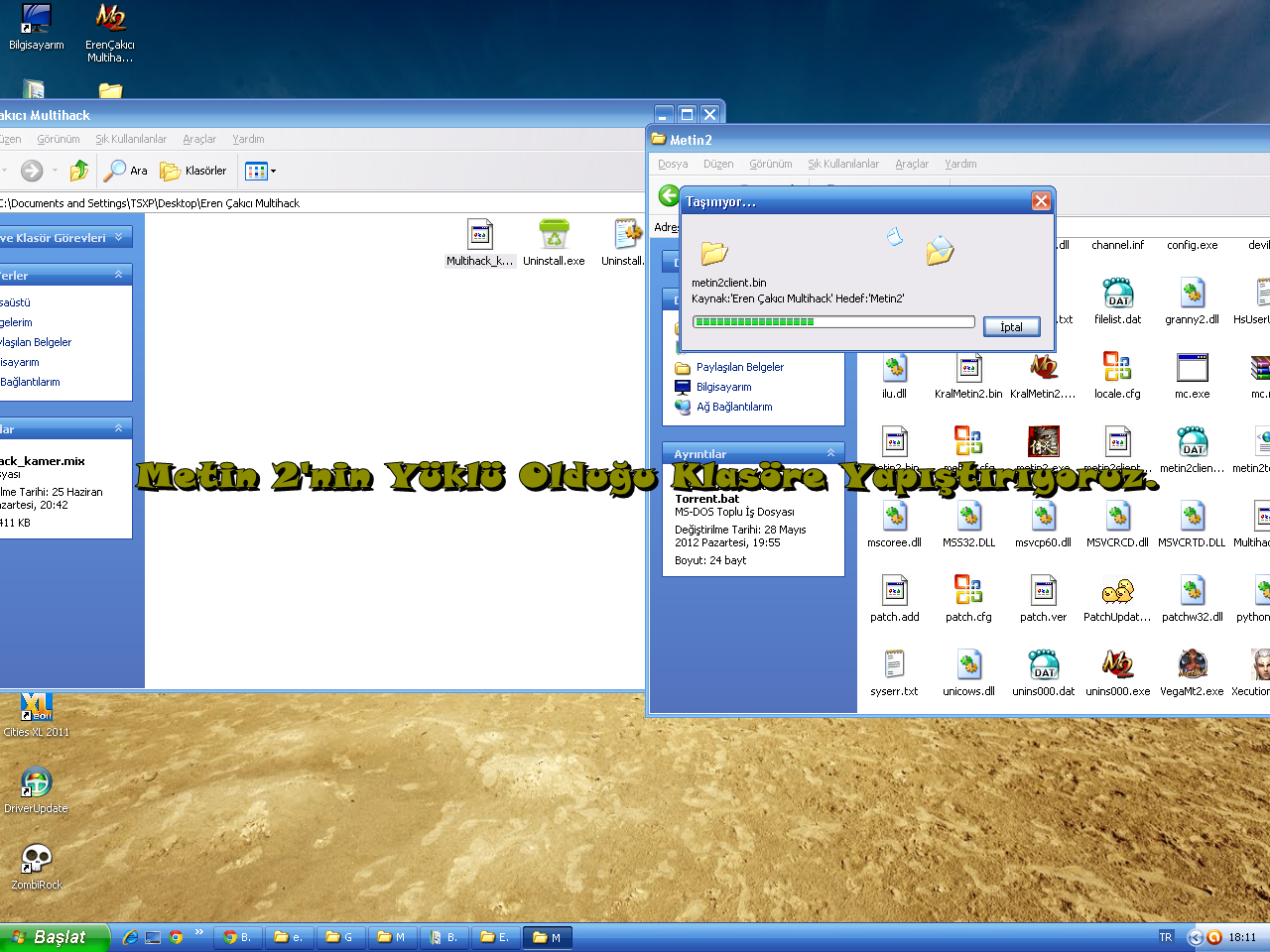
Task: Select the Multihack_k... file
Action: coord(480,243)
